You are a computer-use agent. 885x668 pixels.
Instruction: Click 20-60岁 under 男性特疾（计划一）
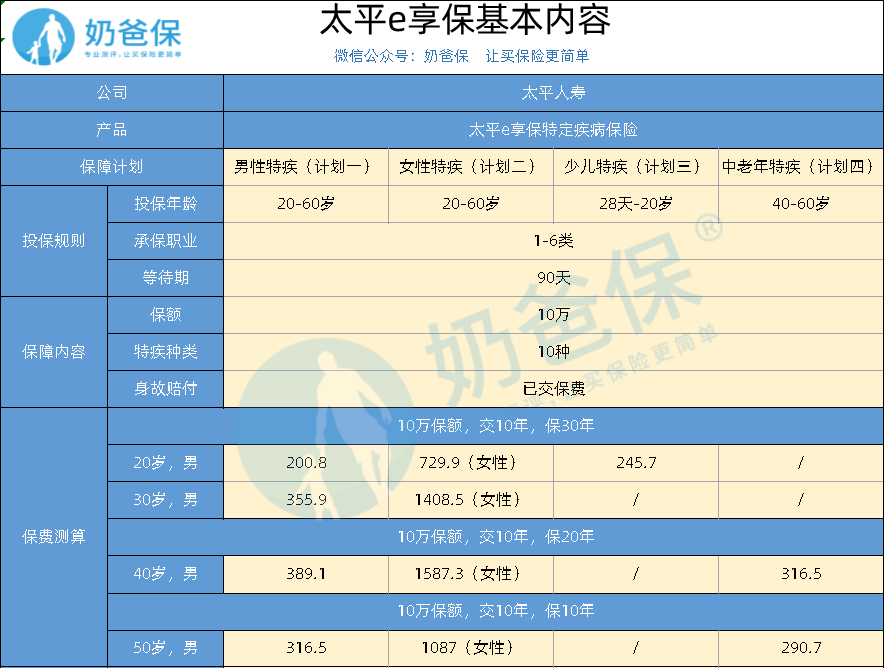point(306,204)
